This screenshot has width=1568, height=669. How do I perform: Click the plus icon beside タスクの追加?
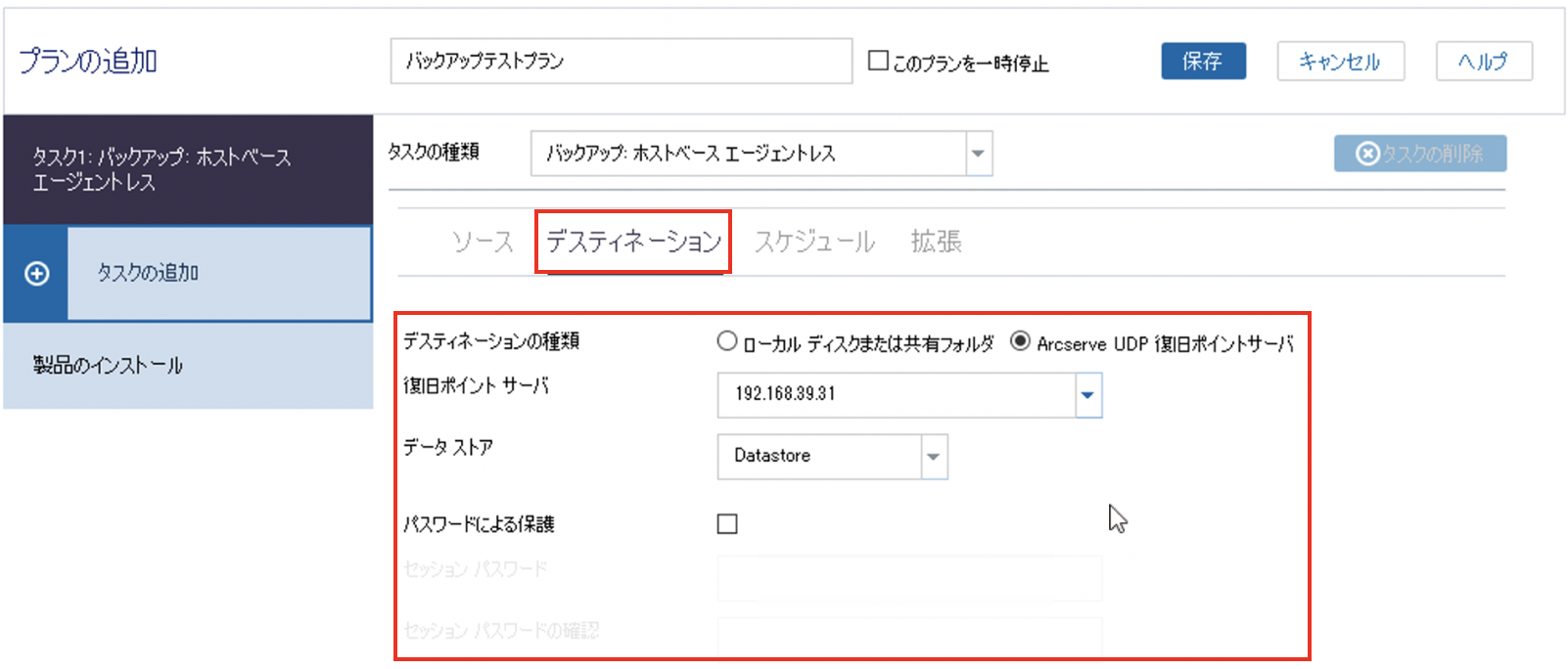click(x=36, y=274)
